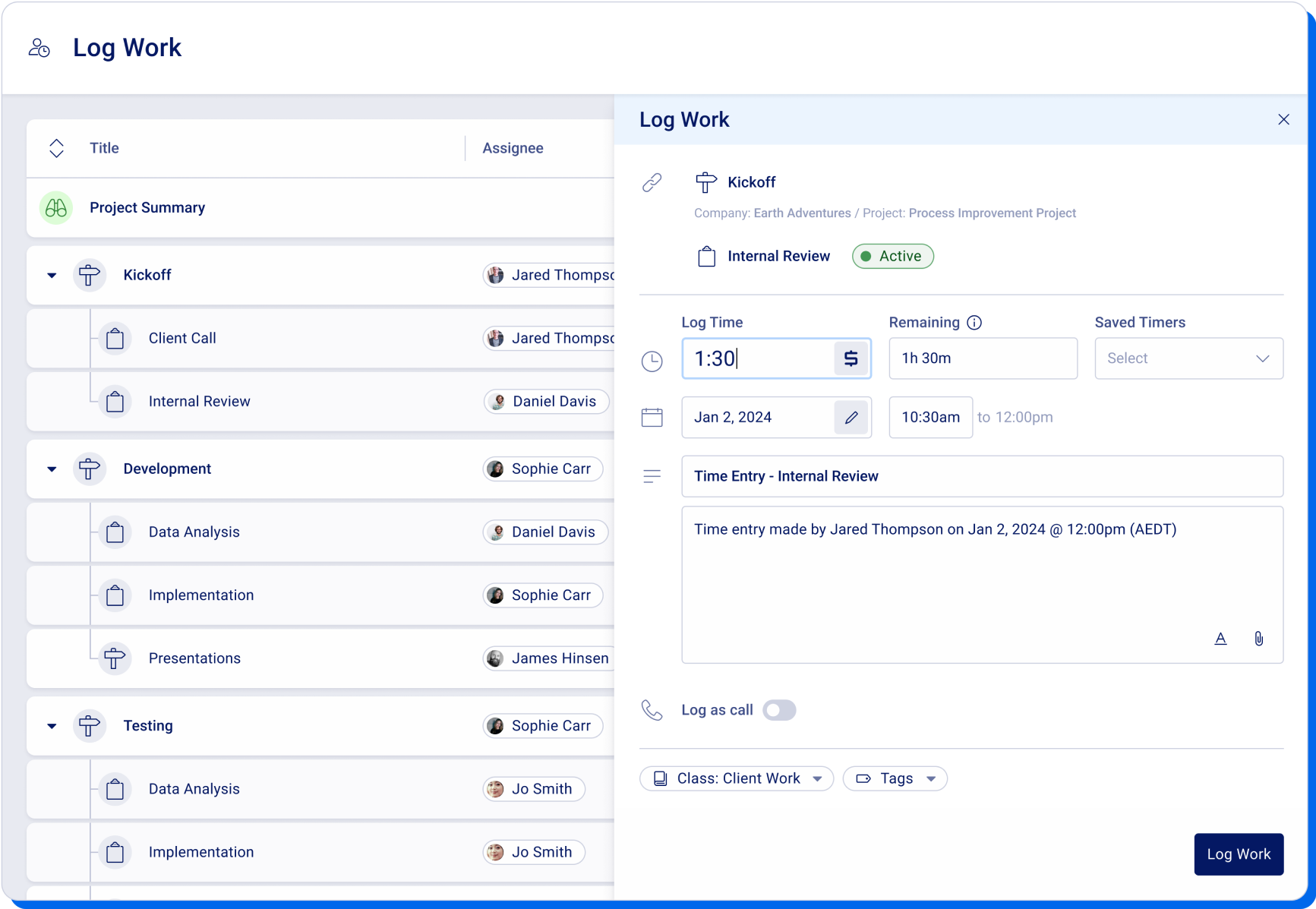
Task: Open the Process Improvement Project link
Action: click(x=993, y=213)
